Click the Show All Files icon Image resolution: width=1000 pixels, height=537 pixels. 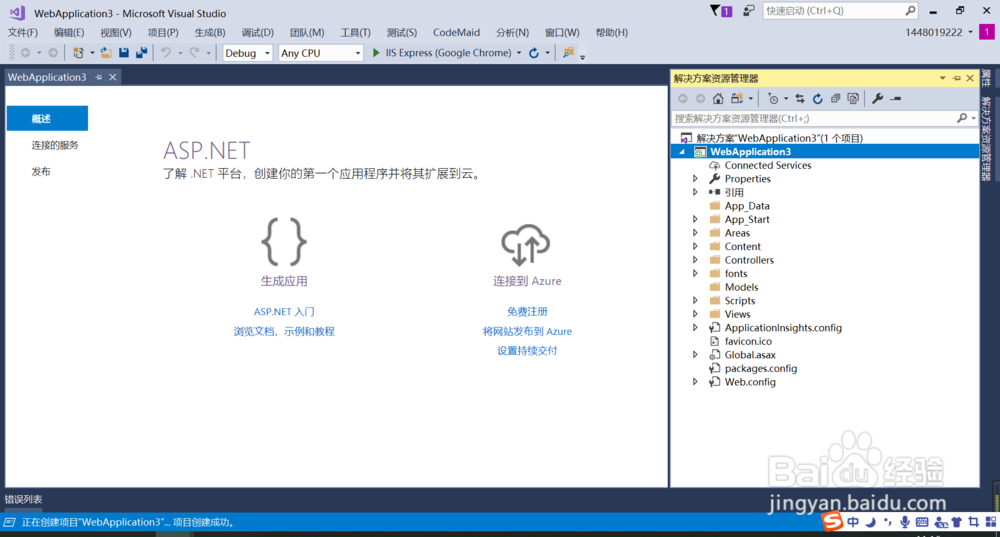click(853, 98)
